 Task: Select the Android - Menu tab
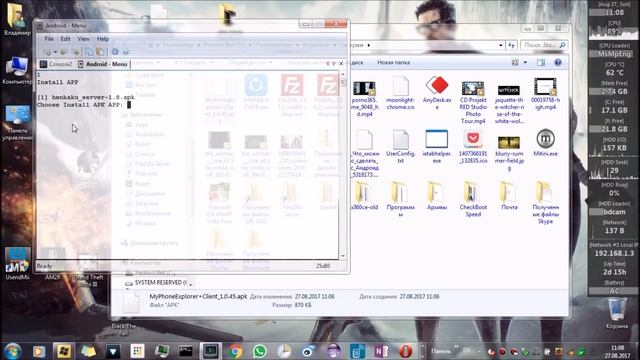102,64
